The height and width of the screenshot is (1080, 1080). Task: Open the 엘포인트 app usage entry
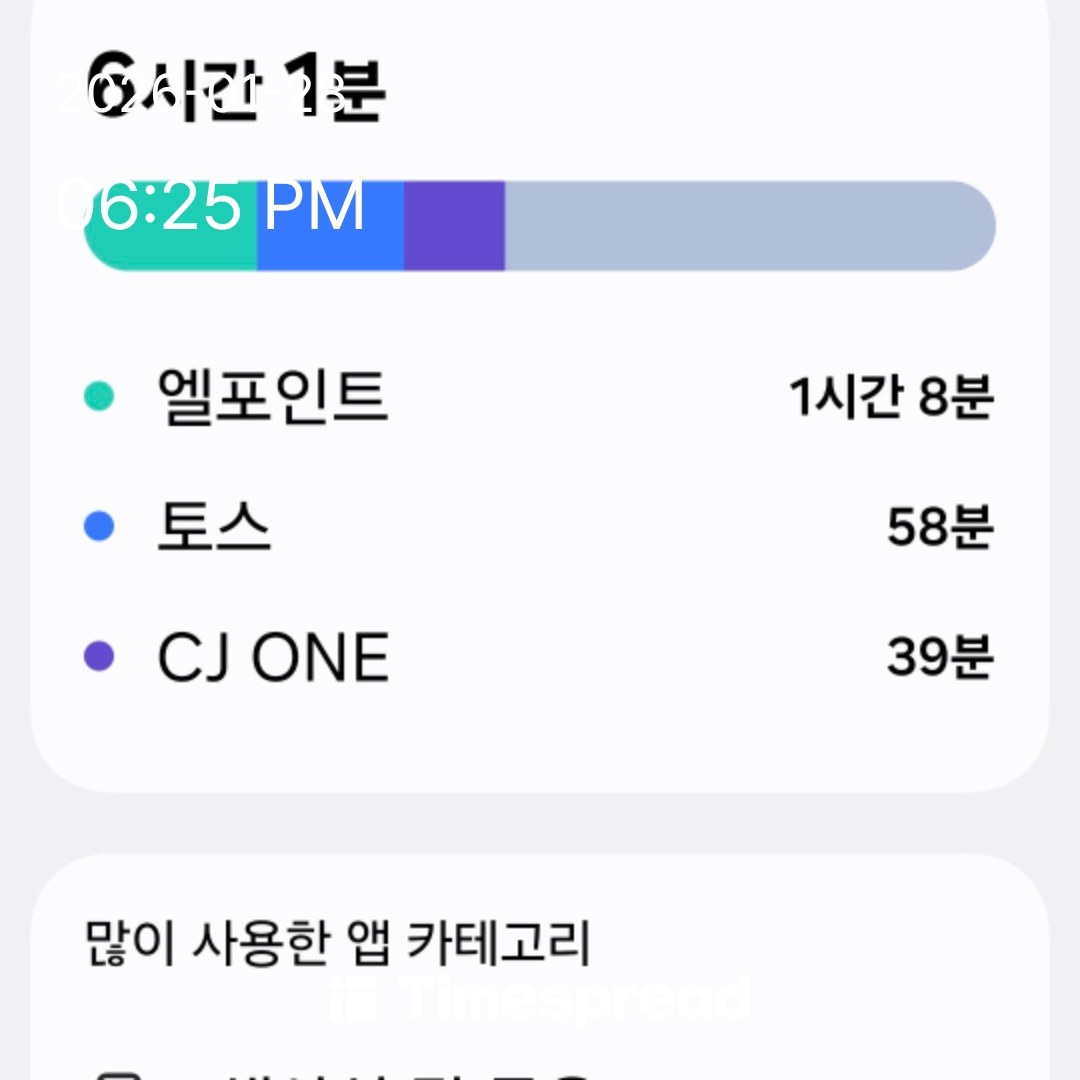tap(272, 397)
